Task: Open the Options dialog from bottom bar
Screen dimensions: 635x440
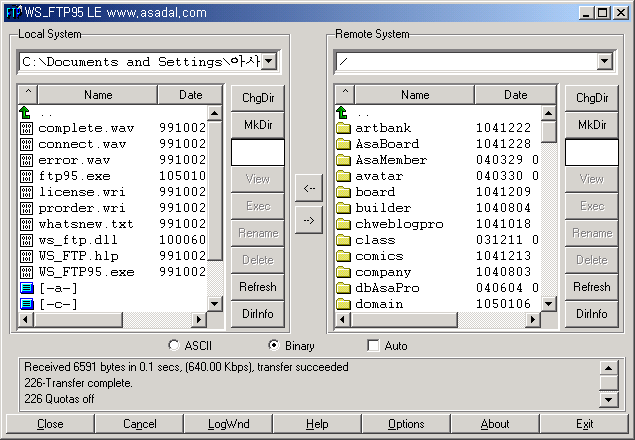Action: coord(406,424)
